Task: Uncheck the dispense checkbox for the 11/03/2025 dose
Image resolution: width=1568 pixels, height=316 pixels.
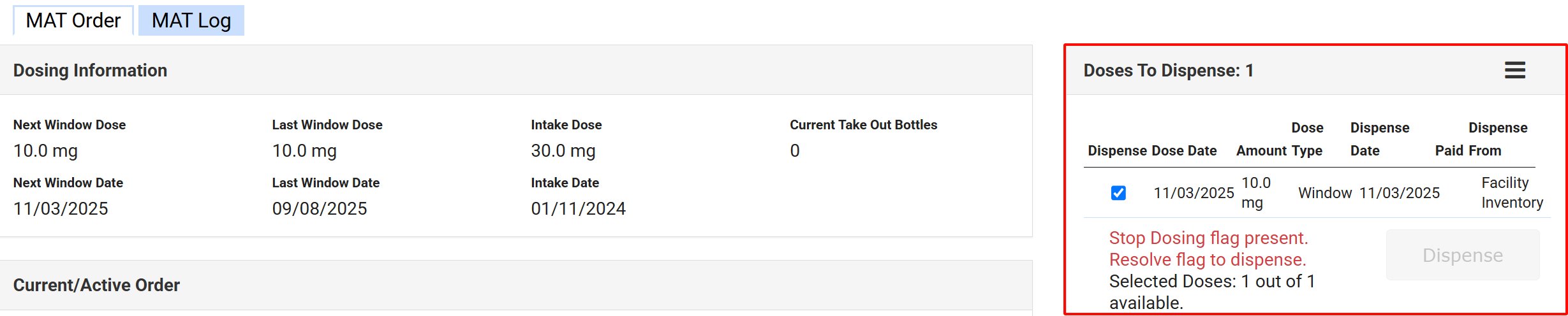Action: (x=1118, y=193)
